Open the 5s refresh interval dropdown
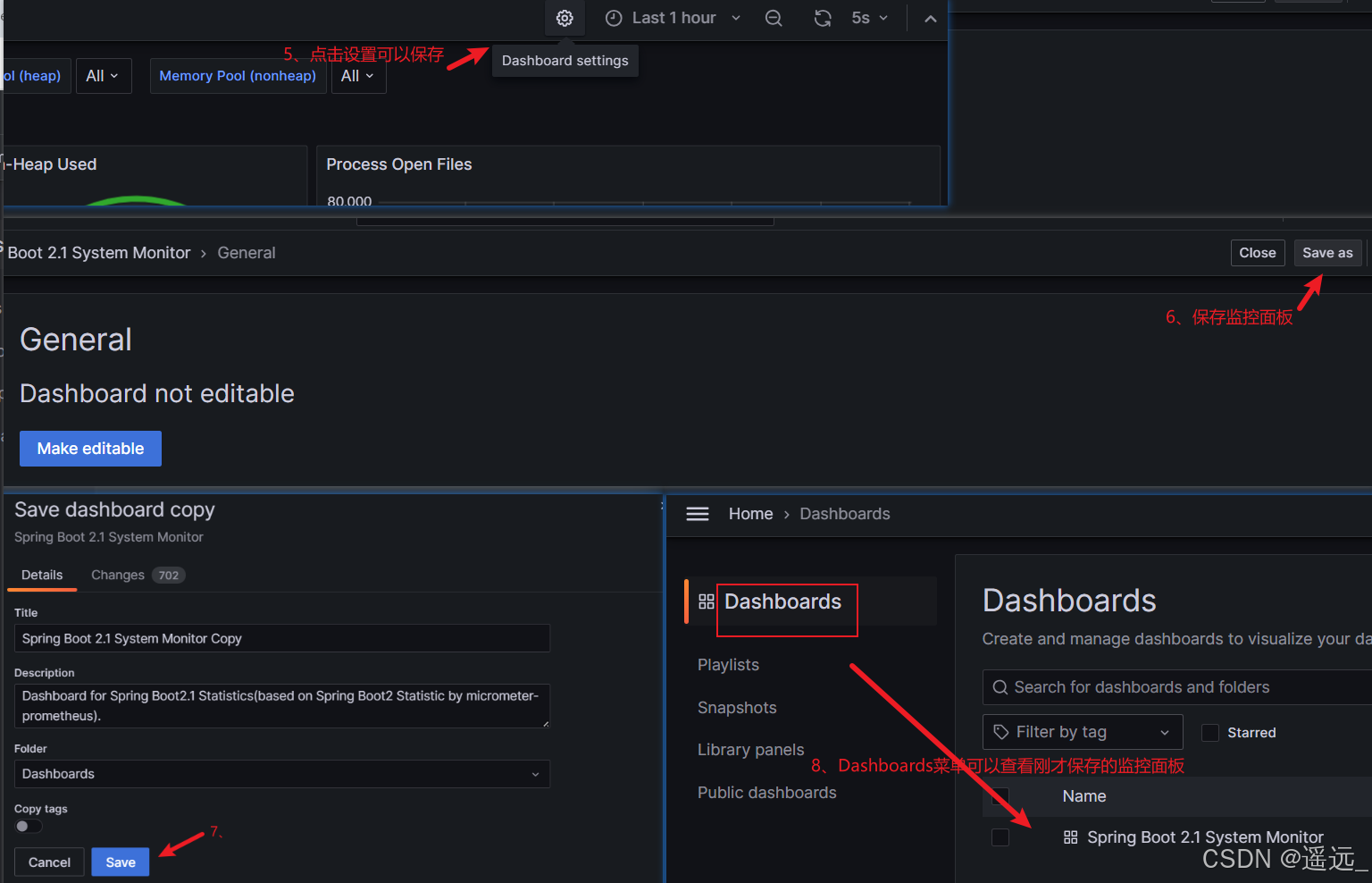 (869, 18)
